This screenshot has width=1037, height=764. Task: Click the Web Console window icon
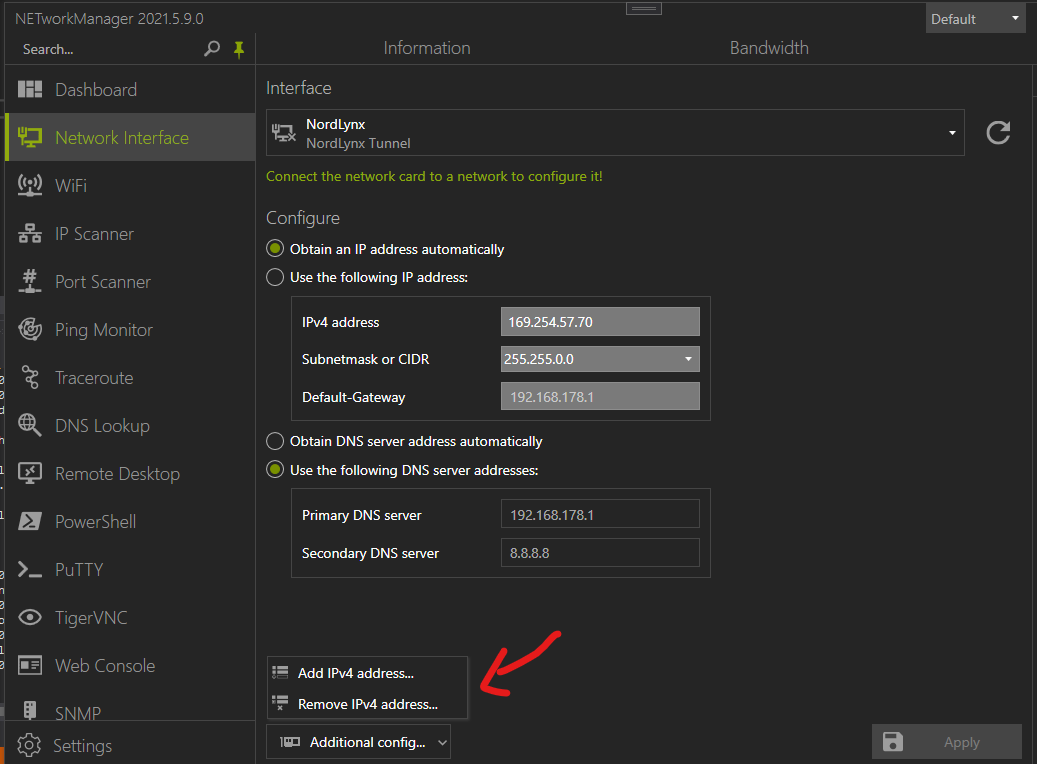pyautogui.click(x=30, y=665)
